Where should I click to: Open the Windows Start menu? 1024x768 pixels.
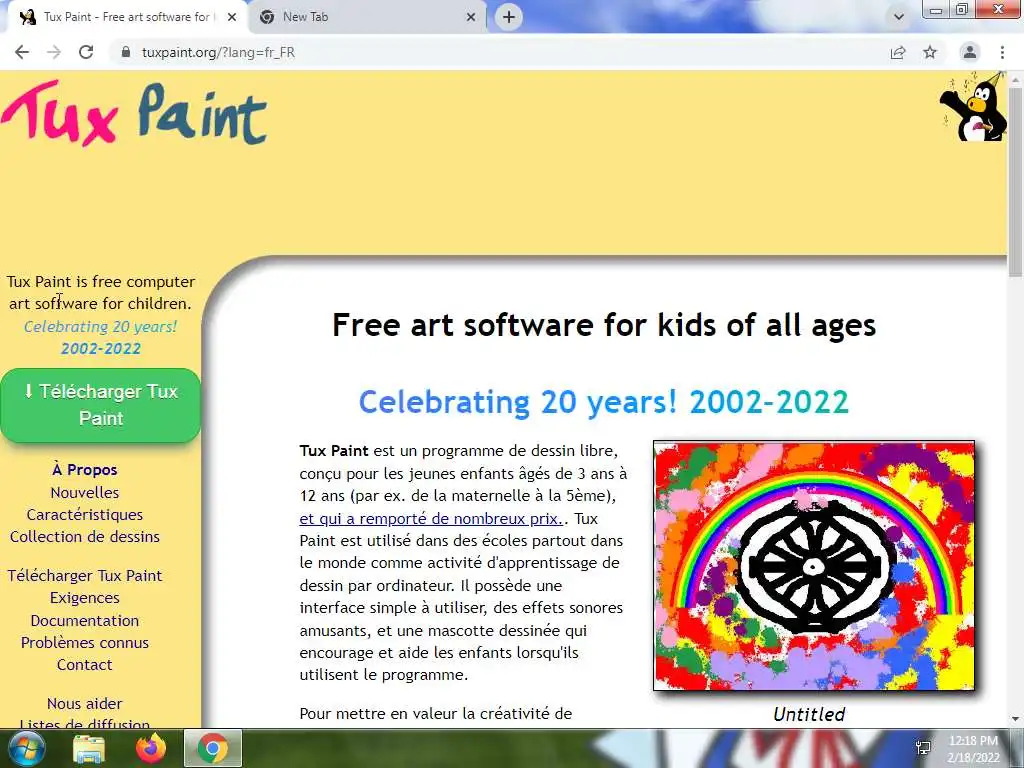tap(26, 748)
